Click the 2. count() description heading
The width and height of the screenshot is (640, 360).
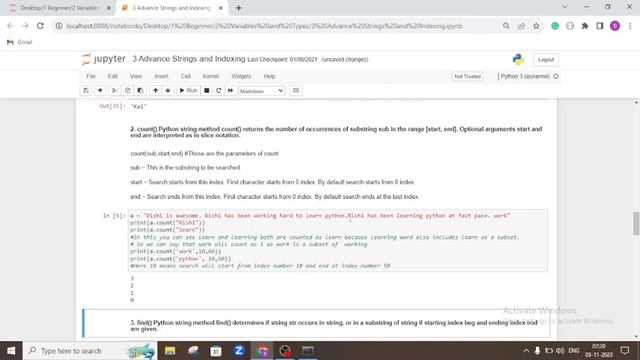pyautogui.click(x=336, y=132)
